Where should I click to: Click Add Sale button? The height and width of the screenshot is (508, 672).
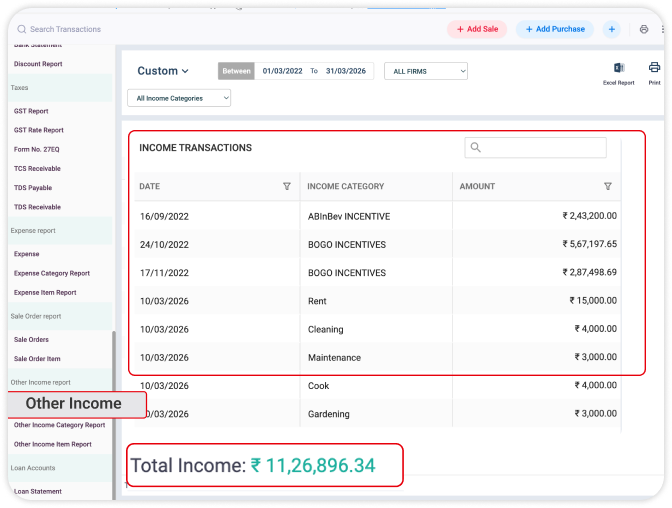[x=477, y=29]
